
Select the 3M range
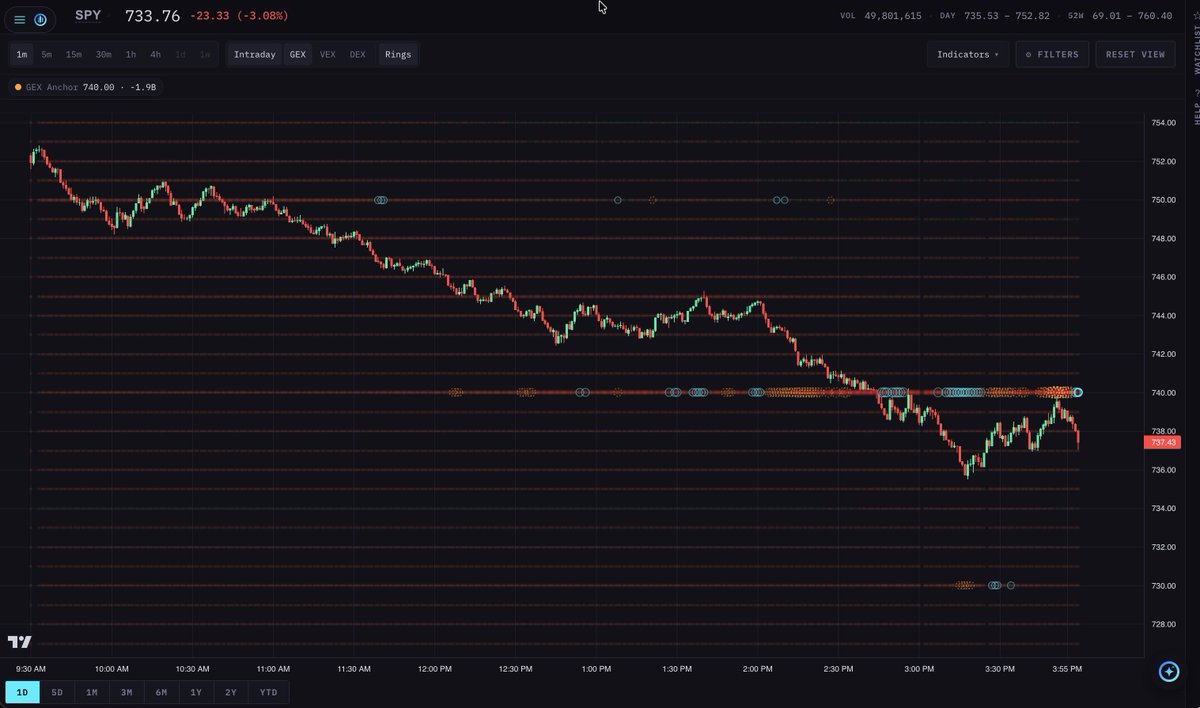pos(127,692)
